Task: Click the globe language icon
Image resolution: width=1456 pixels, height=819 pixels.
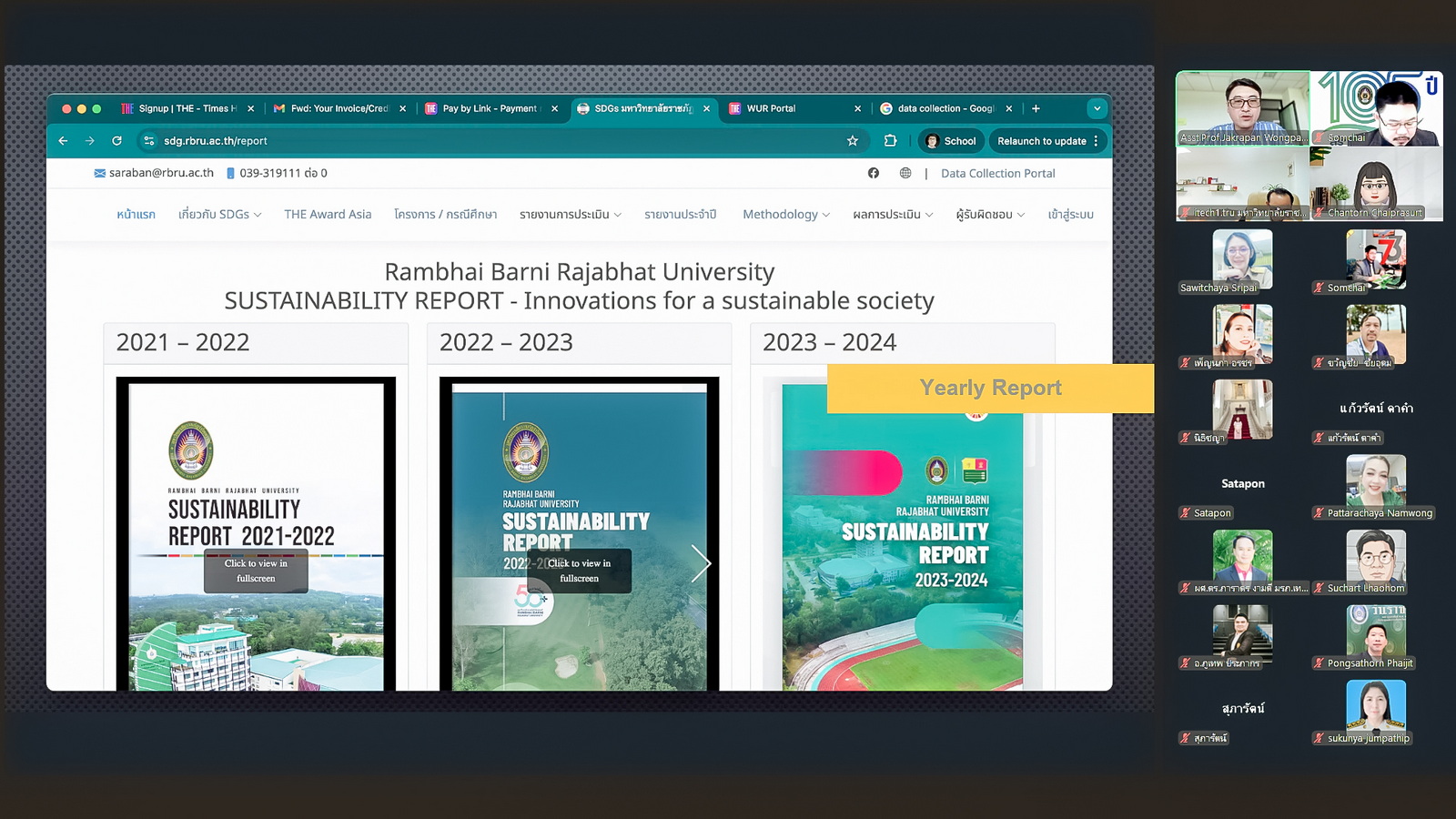Action: 905,173
